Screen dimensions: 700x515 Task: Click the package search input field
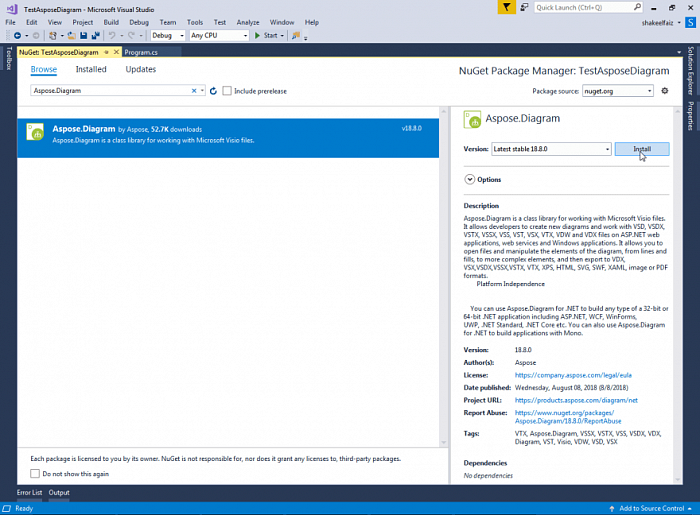point(112,91)
